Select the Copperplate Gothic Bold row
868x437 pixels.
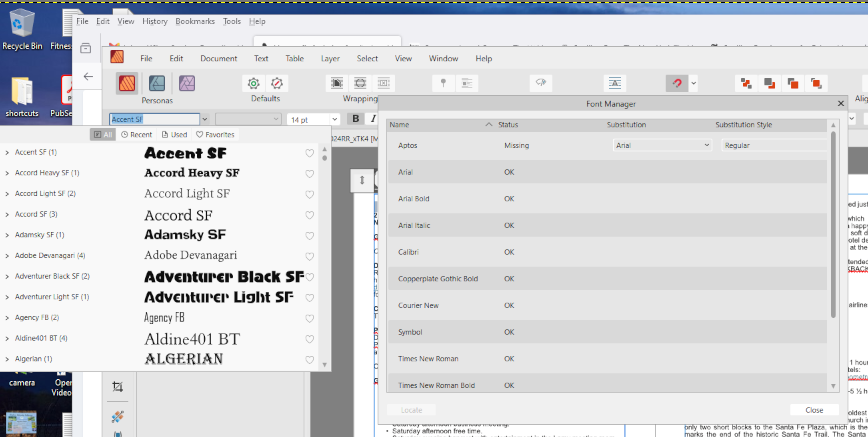pyautogui.click(x=607, y=279)
